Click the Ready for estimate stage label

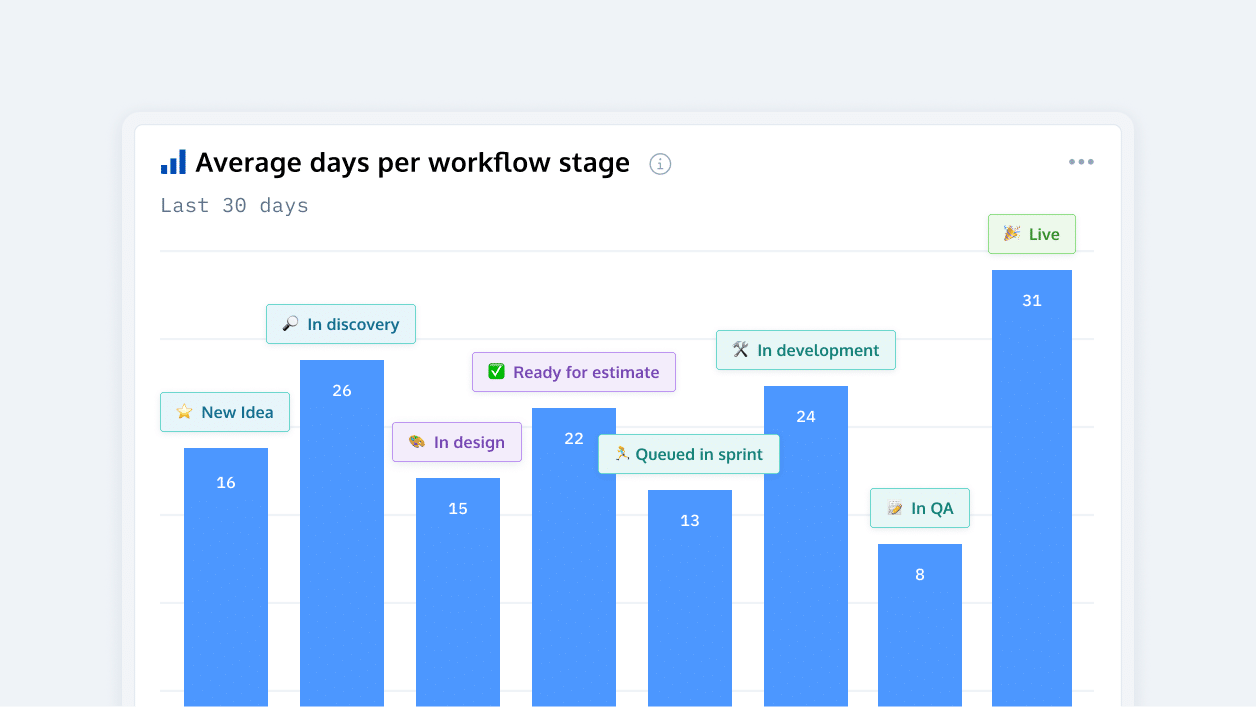click(x=574, y=372)
